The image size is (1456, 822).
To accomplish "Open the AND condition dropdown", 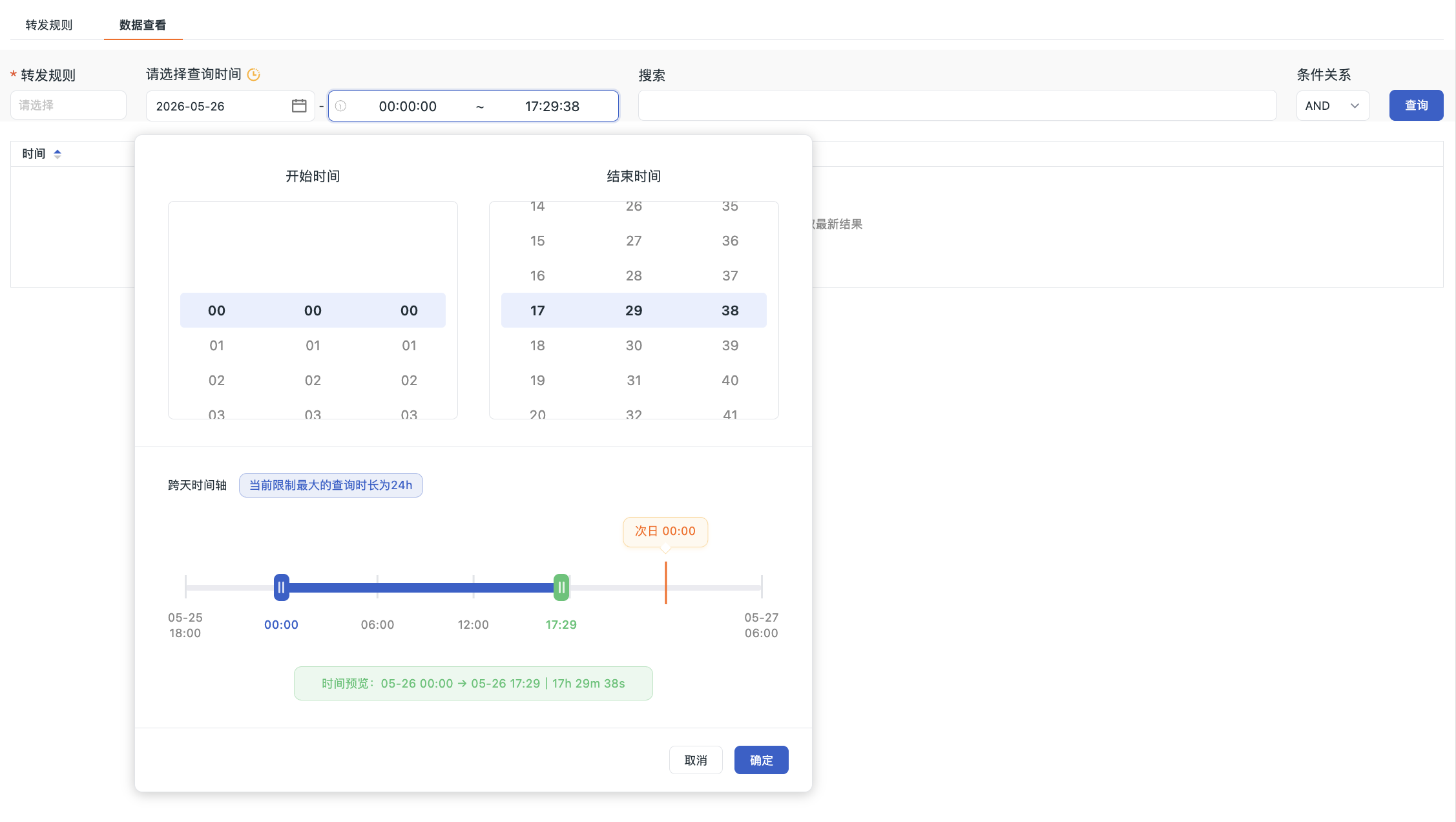I will click(1333, 105).
